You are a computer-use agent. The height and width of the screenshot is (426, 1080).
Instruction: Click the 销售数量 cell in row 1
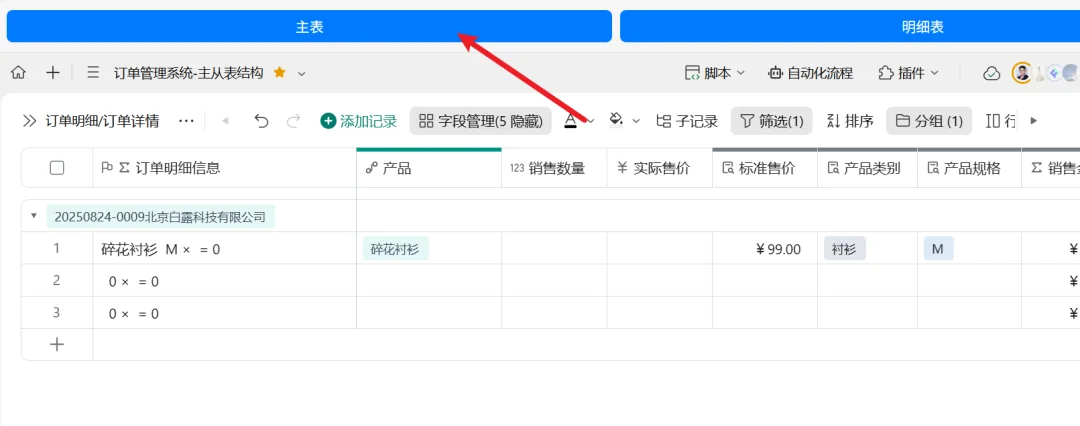[554, 249]
